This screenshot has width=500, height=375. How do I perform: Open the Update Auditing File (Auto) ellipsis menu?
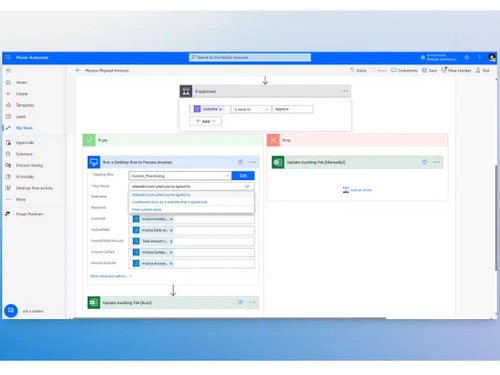click(252, 302)
